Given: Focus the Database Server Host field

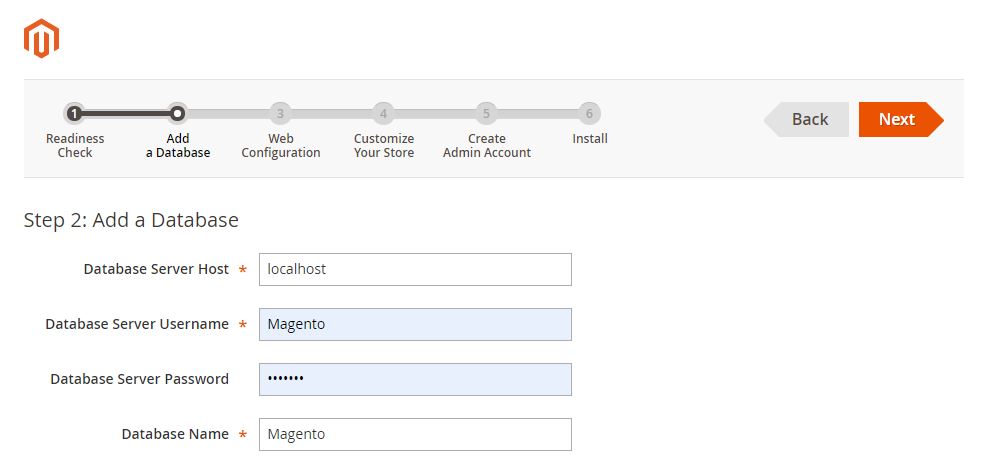Looking at the screenshot, I should click(x=415, y=270).
